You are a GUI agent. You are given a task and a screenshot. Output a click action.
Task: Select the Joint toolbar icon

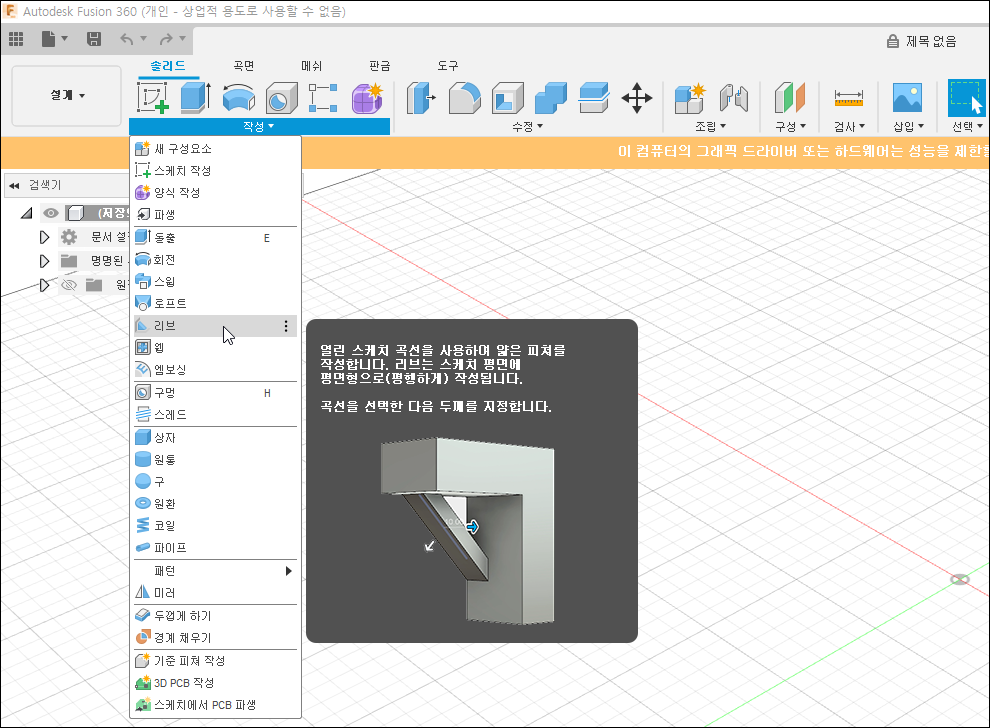[x=733, y=98]
